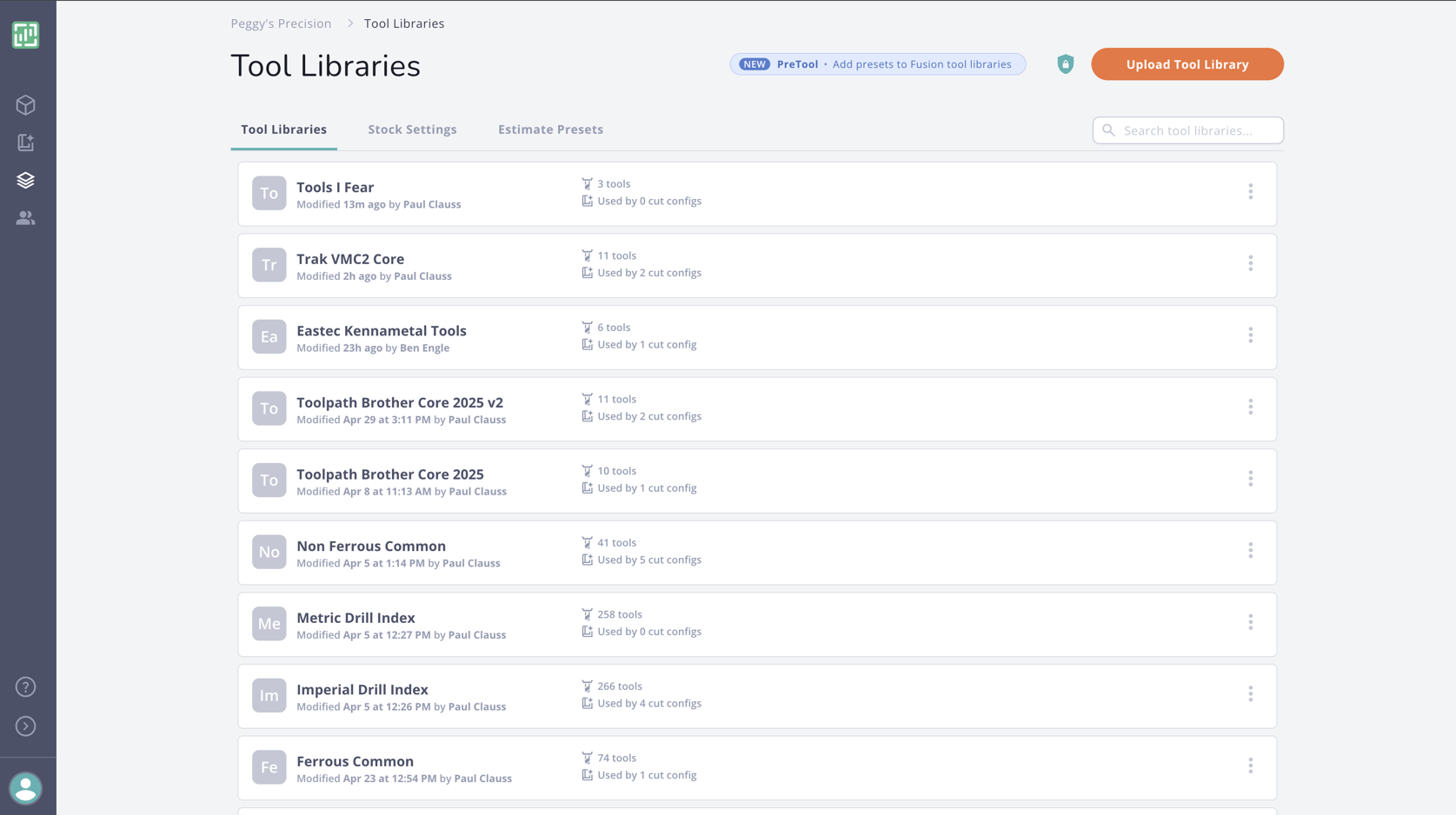
Task: Open the Metric Drill Index library
Action: point(356,617)
